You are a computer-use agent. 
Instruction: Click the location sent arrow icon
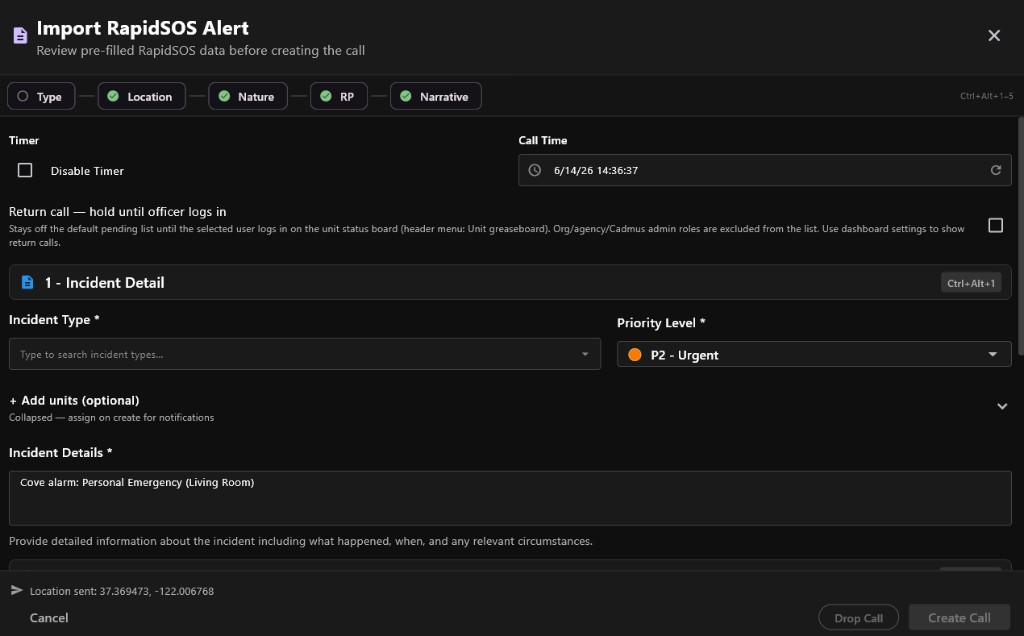(16, 590)
